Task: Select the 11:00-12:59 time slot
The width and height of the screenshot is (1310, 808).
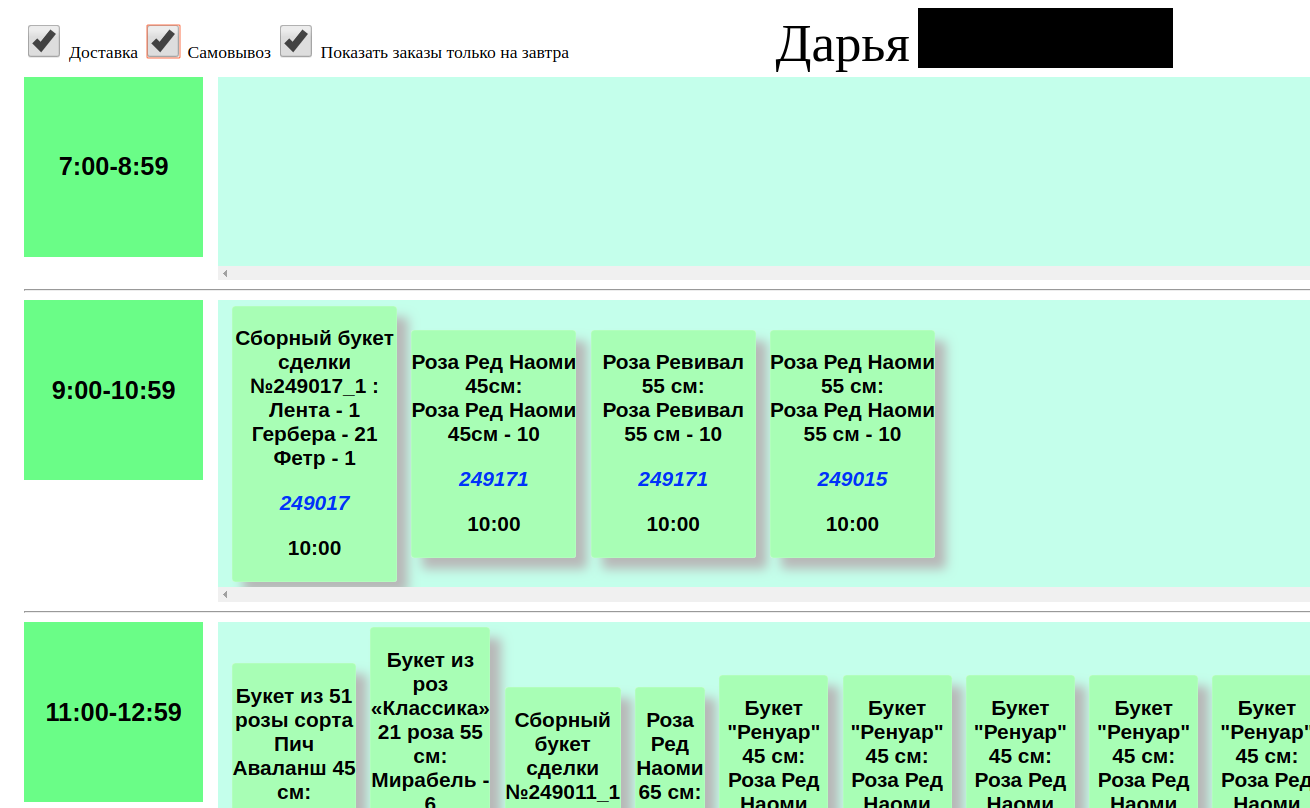Action: coord(114,712)
